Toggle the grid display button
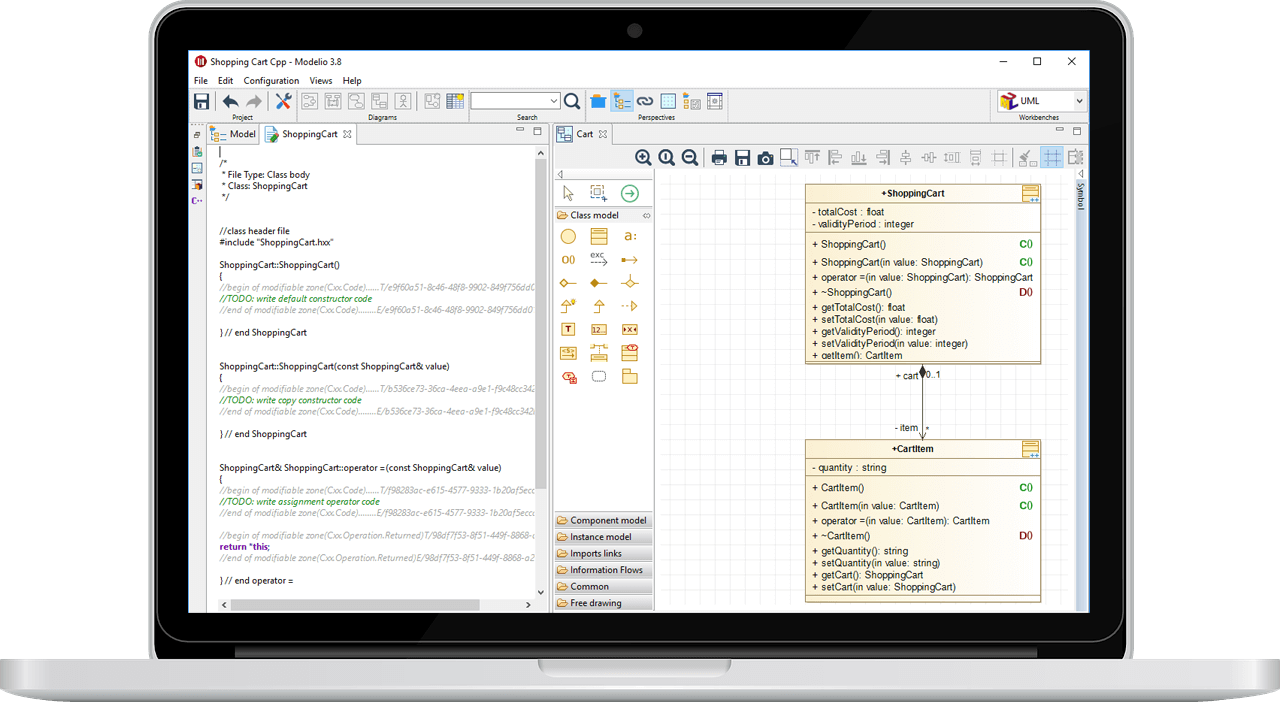The width and height of the screenshot is (1280, 702). [x=1052, y=157]
